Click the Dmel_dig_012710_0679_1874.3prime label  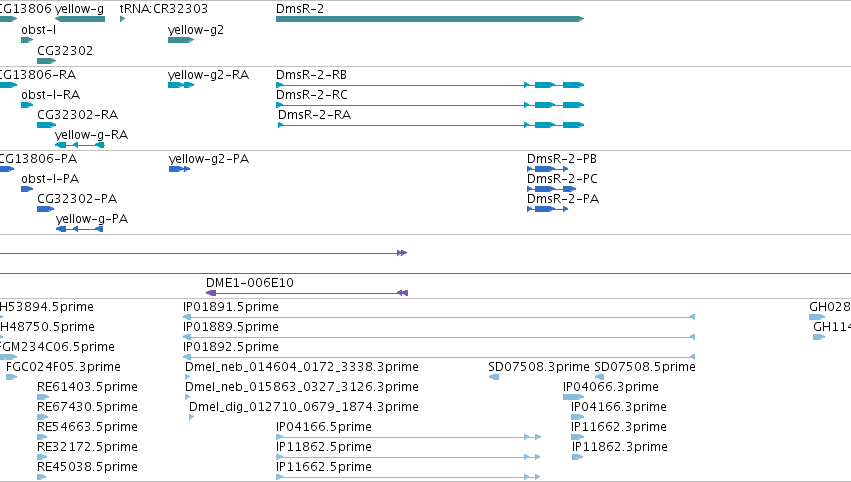tap(304, 407)
